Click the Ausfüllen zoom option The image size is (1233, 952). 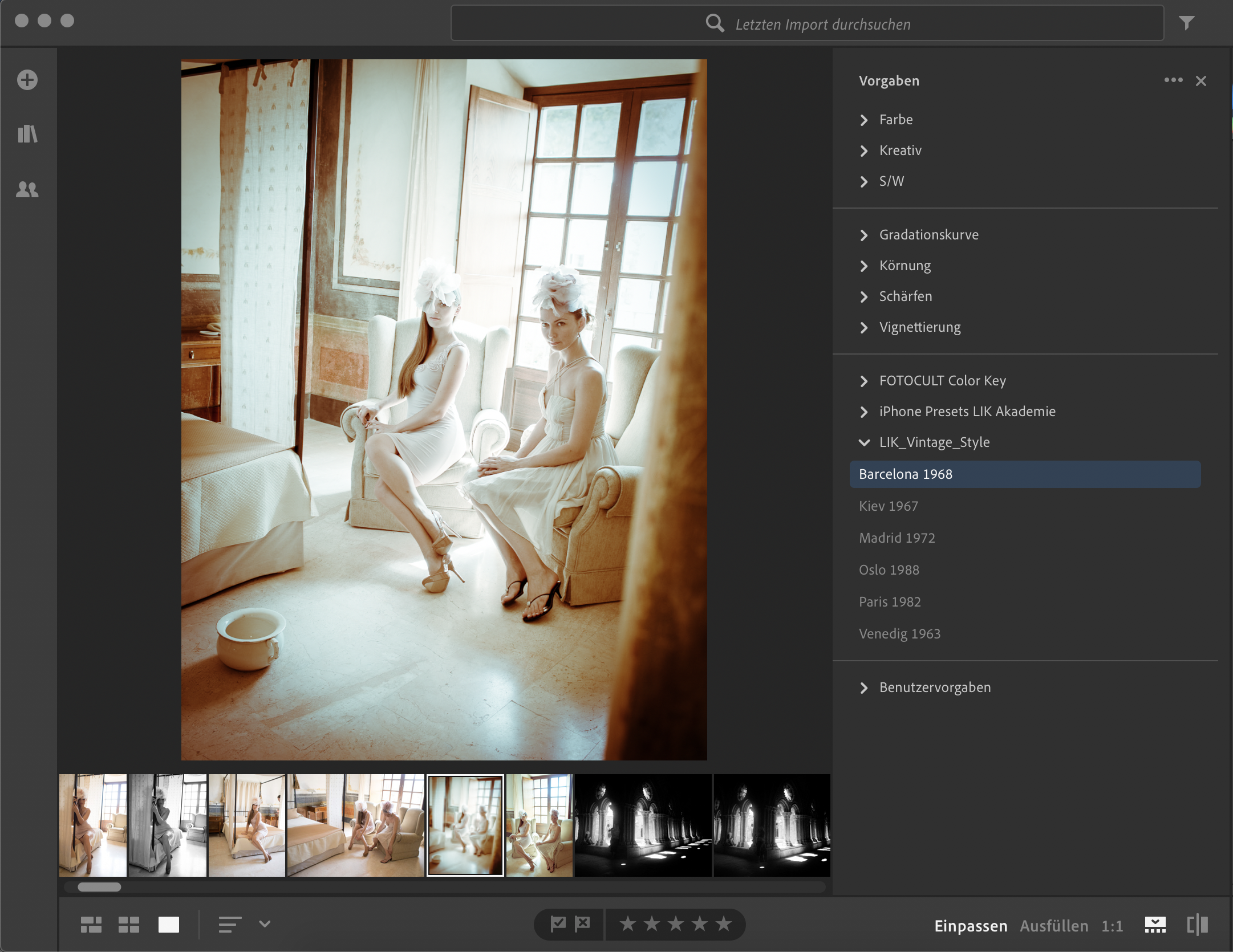click(x=1054, y=926)
